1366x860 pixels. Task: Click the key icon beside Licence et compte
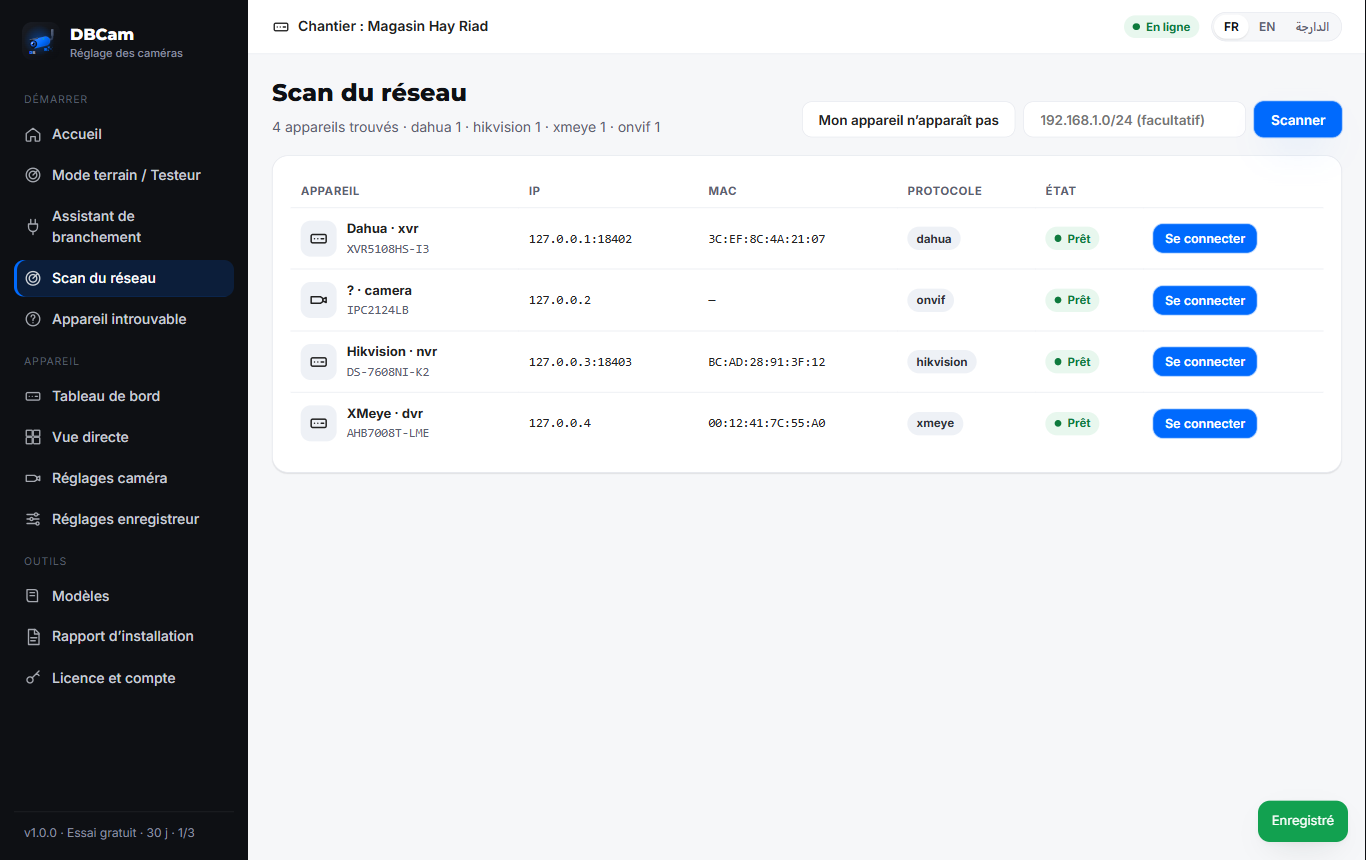coord(33,679)
